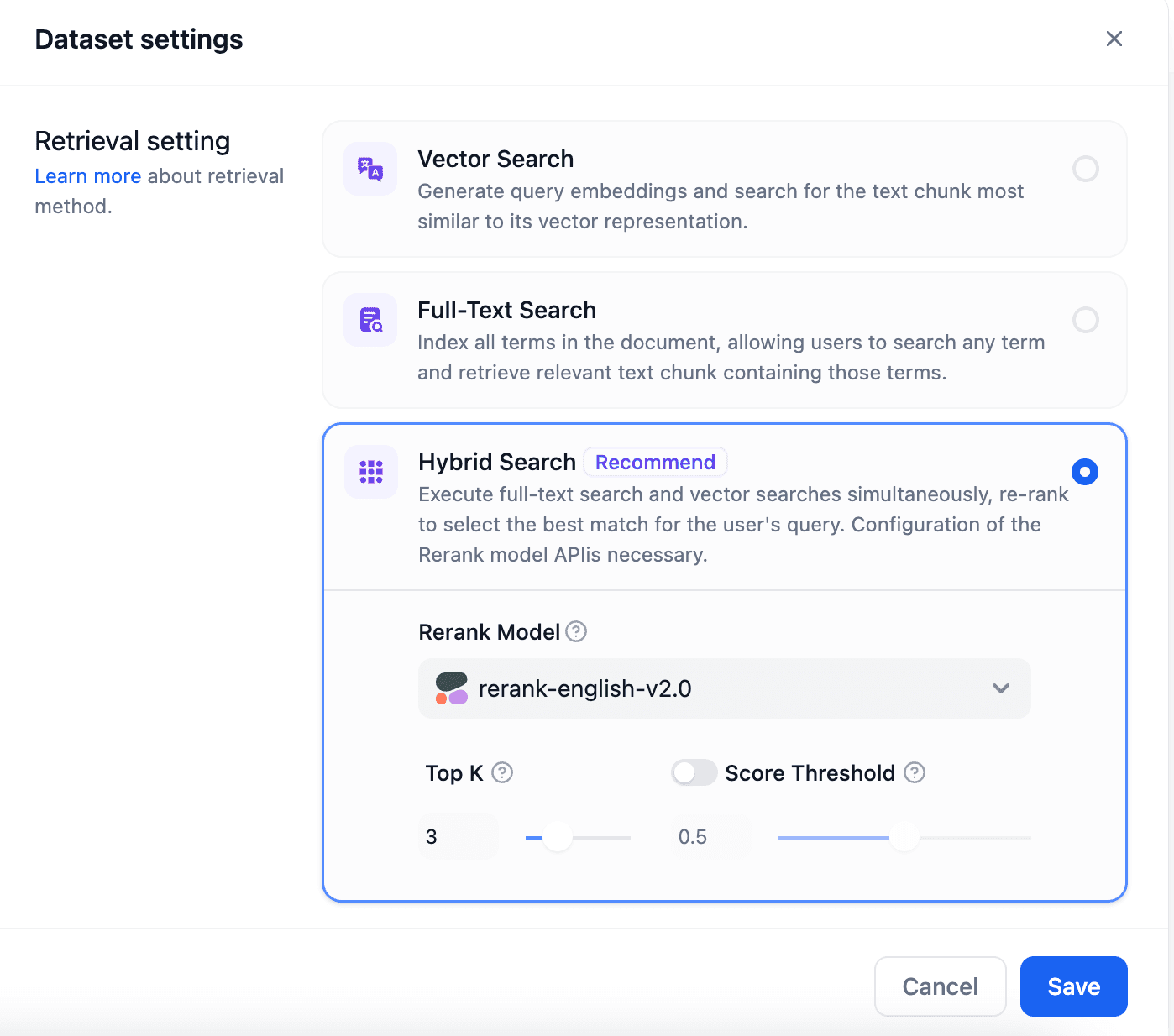Click the Score Threshold slider handle
The width and height of the screenshot is (1174, 1036).
point(904,837)
